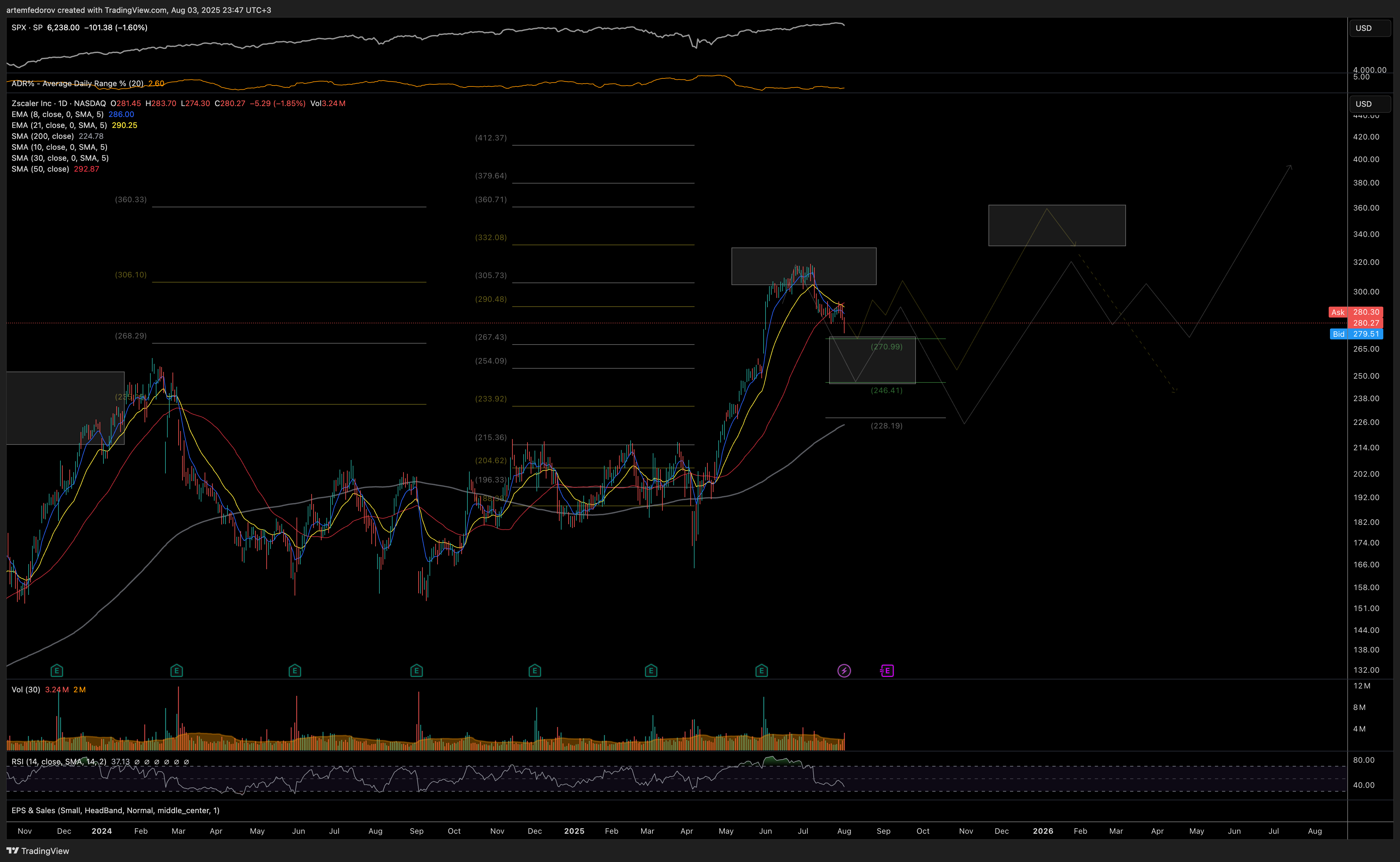Select the SMA (30, close) indicator legend
Screen dimensions: 1400x862
pos(60,158)
